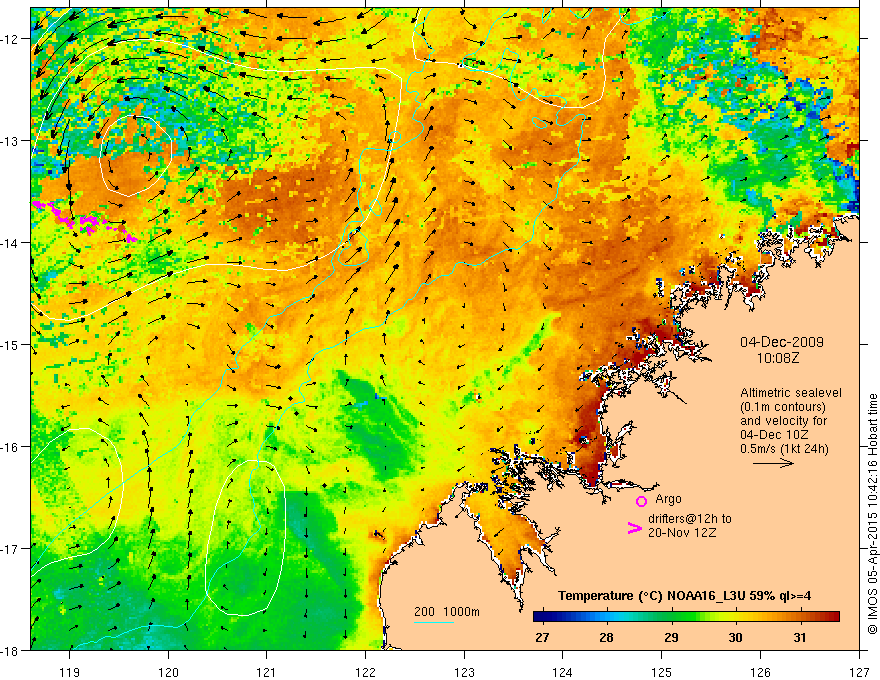Viewport: 880px width, 680px height.
Task: Click the temperature color bar scale
Action: point(686,617)
